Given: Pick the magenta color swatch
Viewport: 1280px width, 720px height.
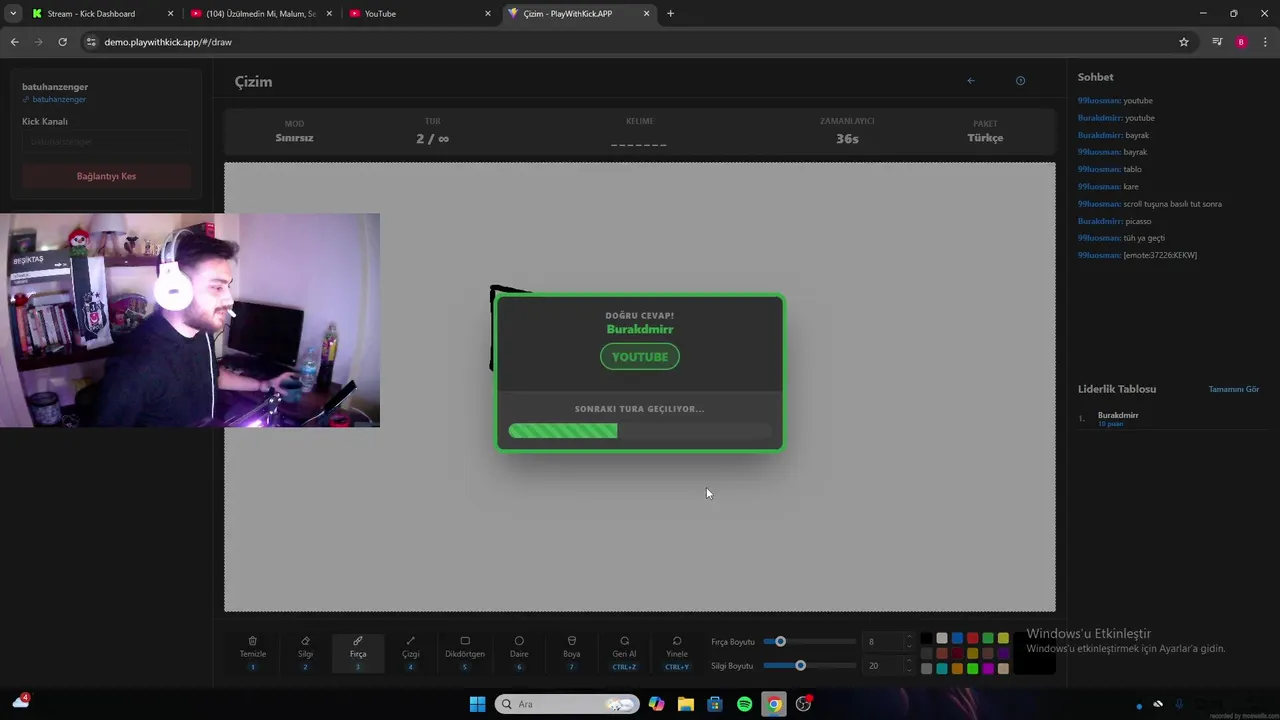Looking at the screenshot, I should click(x=988, y=668).
